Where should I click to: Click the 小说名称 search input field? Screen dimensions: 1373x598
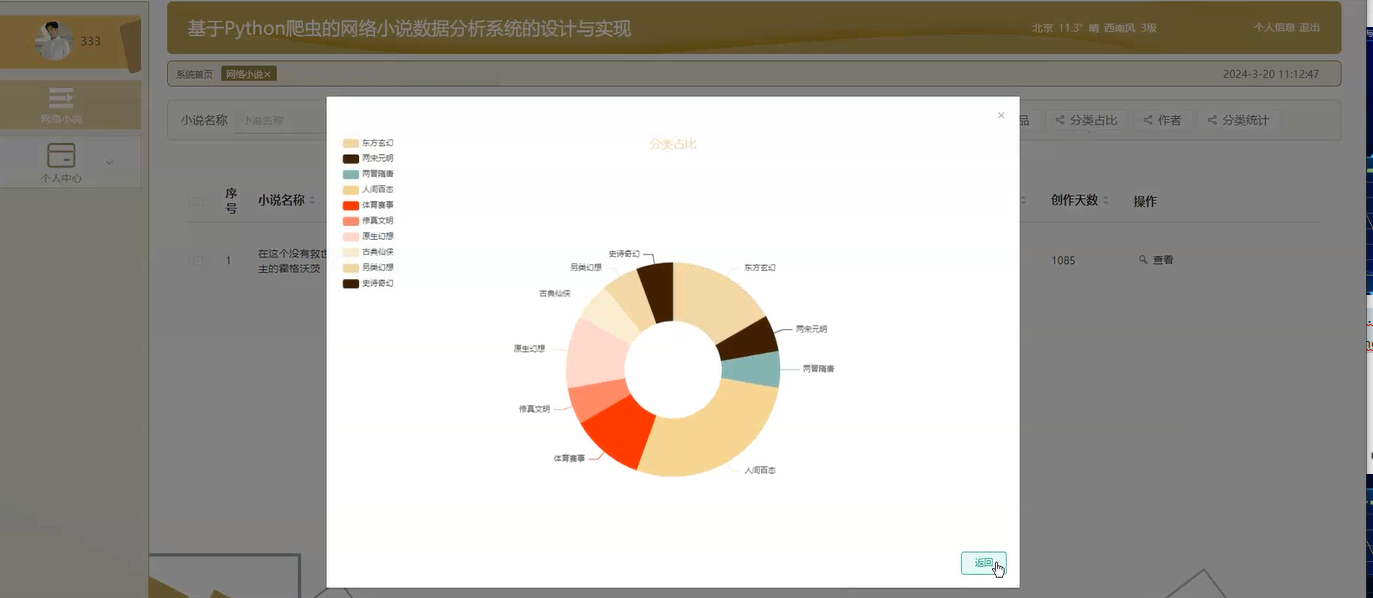click(x=276, y=119)
